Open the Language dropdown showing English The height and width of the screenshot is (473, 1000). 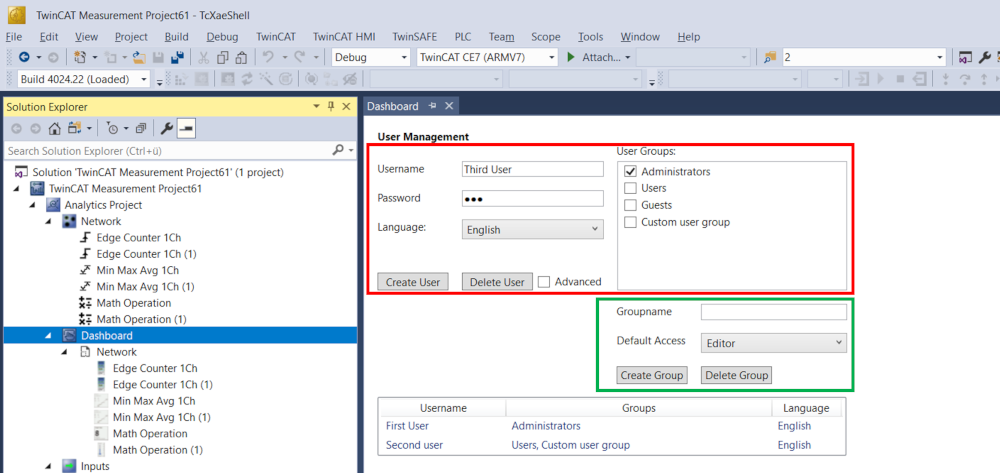tap(533, 230)
